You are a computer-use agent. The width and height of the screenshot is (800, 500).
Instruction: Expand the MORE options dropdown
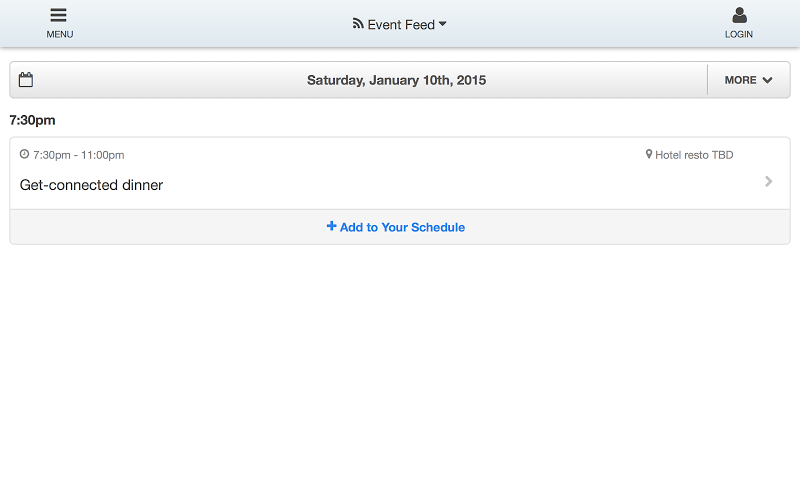point(748,80)
